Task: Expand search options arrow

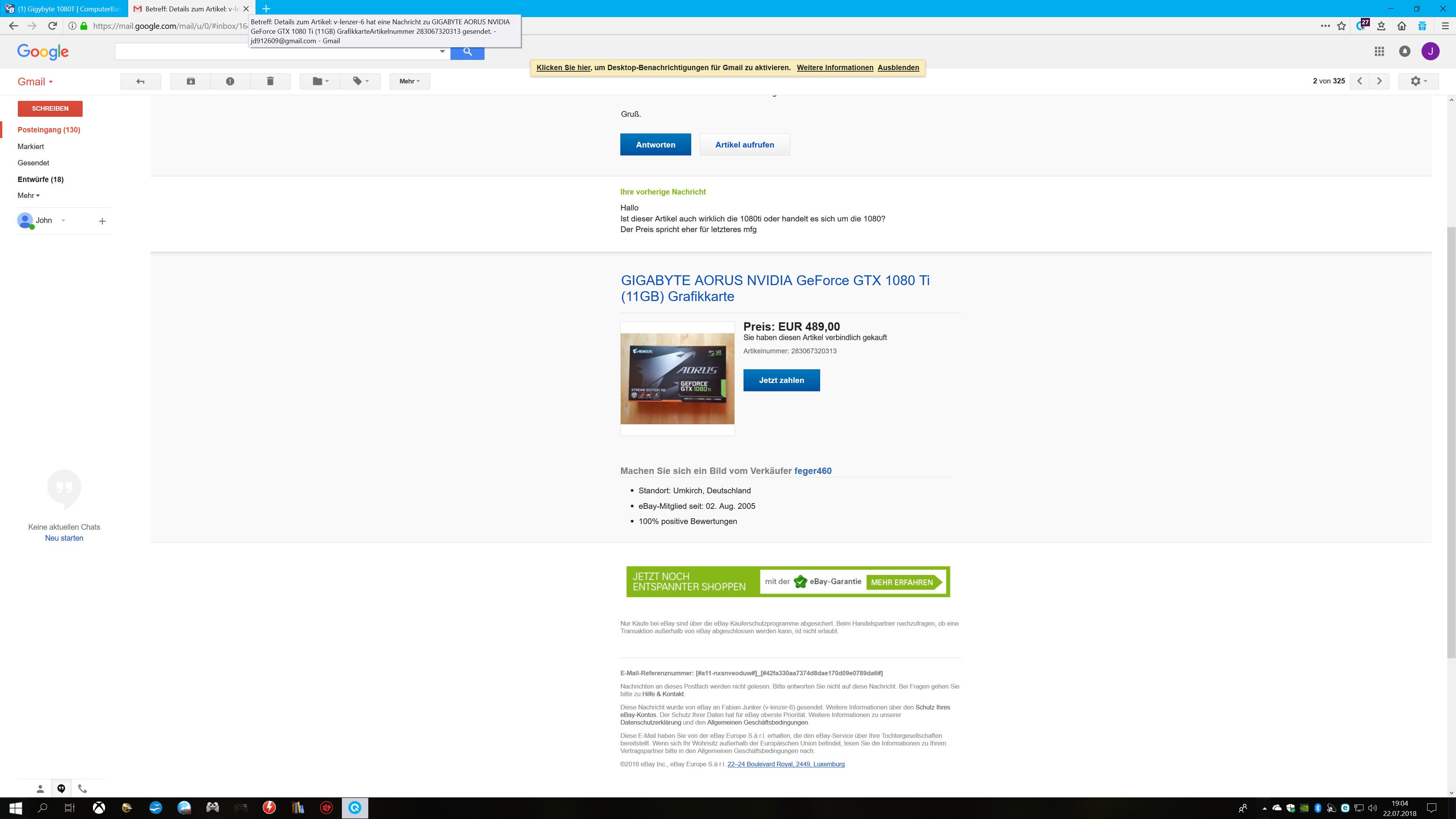Action: (x=442, y=52)
